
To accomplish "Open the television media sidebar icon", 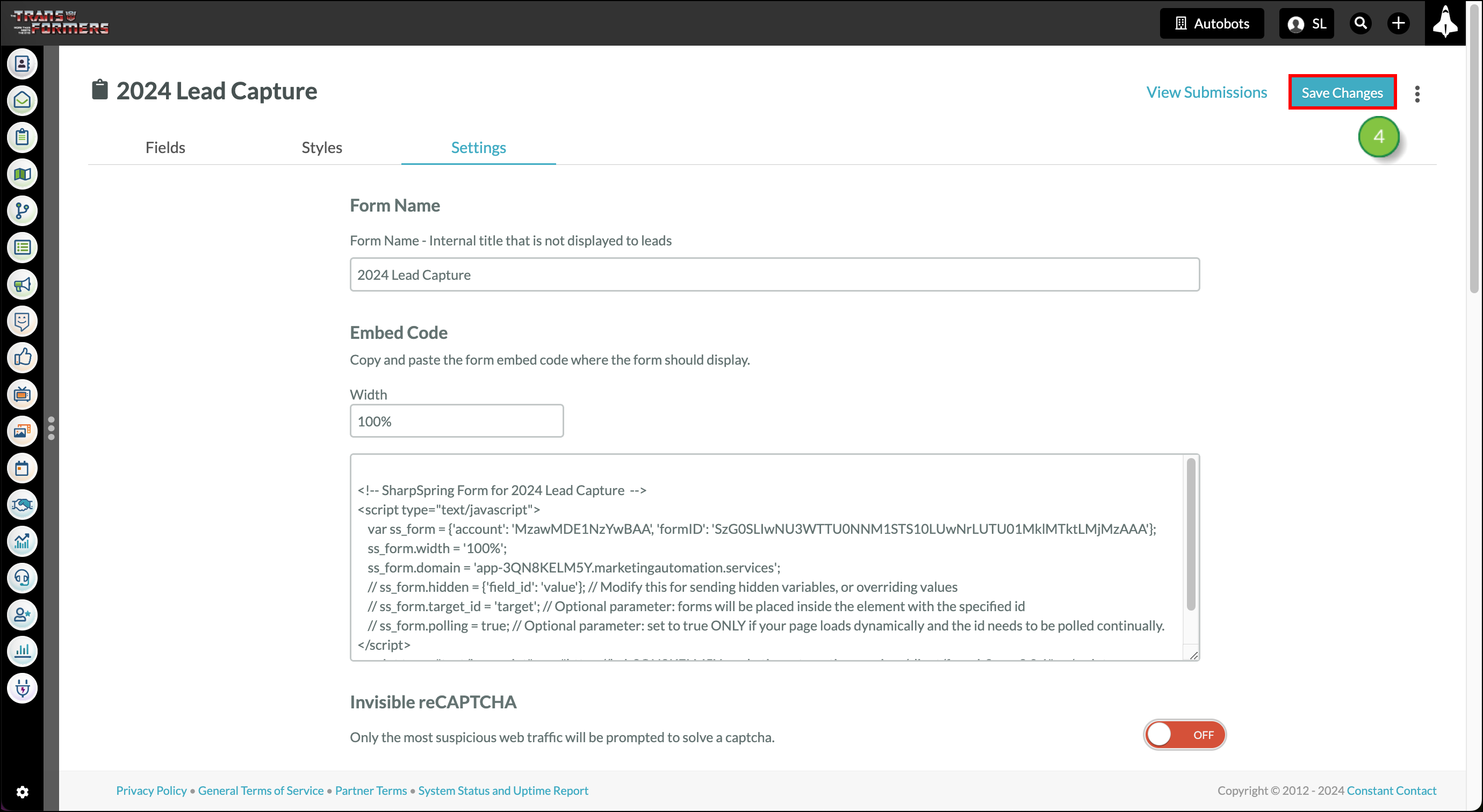I will coord(22,395).
